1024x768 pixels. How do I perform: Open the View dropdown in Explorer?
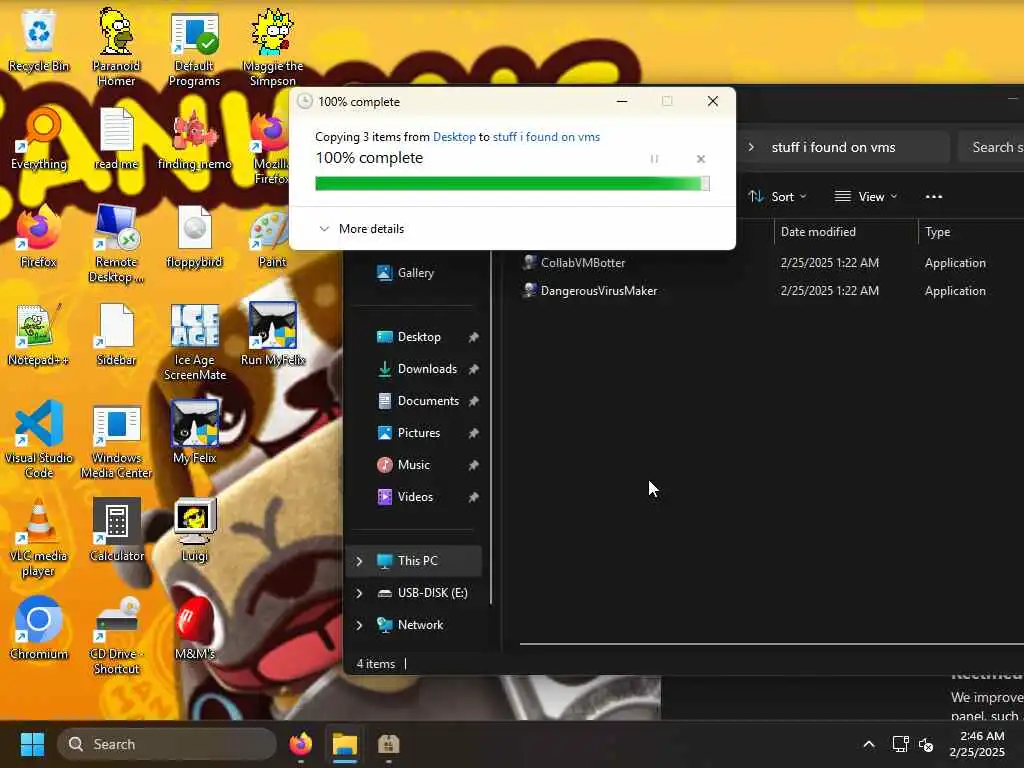[866, 197]
